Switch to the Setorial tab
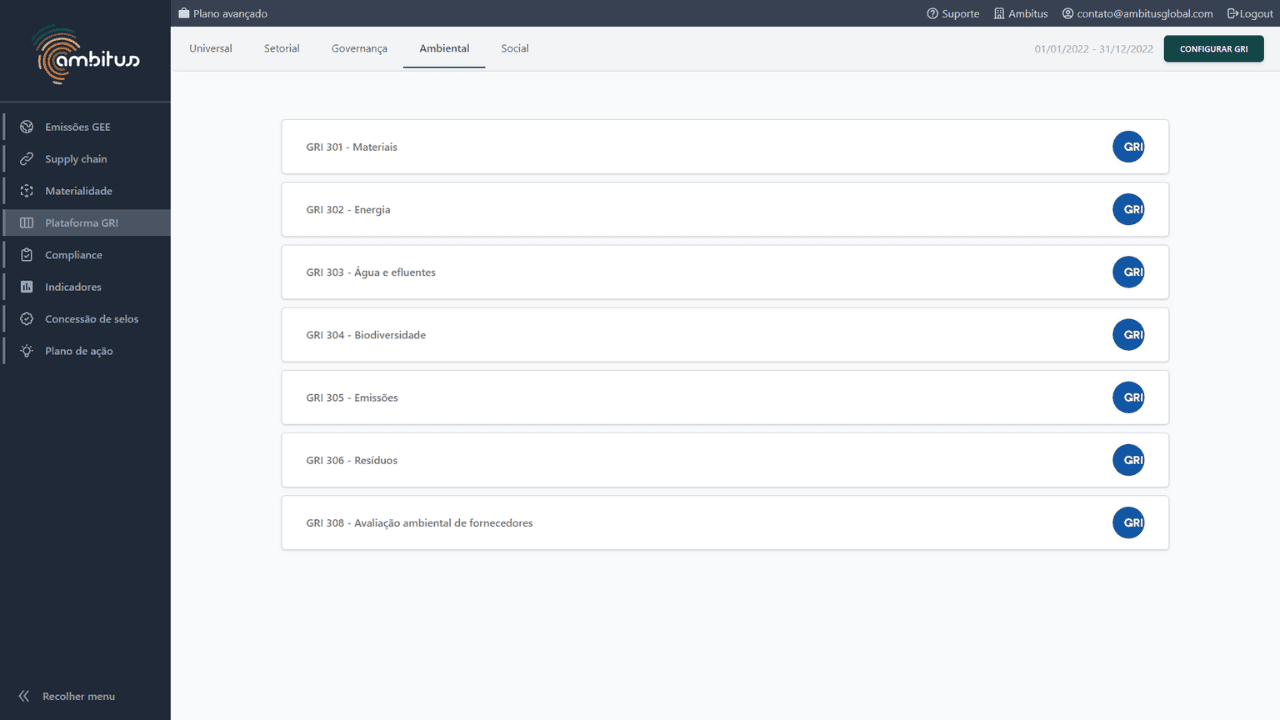1280x720 pixels. (x=282, y=49)
